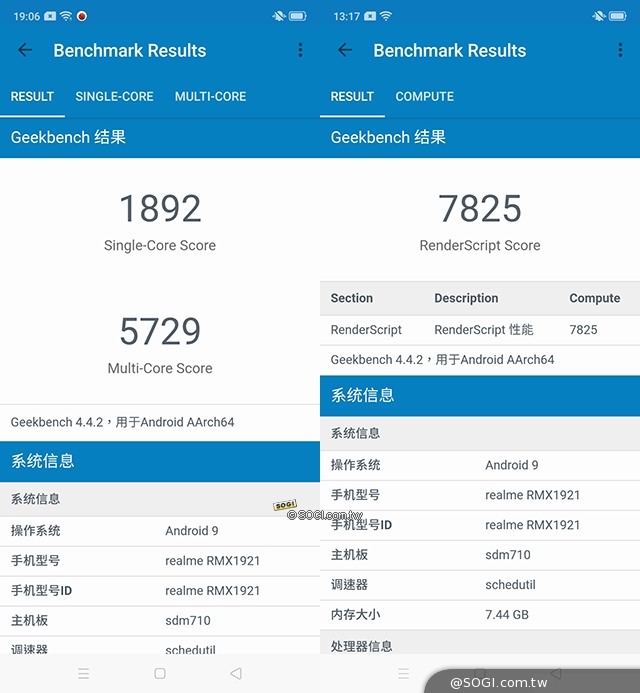Screen dimensions: 640x693
Task: Switch to COMPUTE tab
Action: pyautogui.click(x=425, y=96)
